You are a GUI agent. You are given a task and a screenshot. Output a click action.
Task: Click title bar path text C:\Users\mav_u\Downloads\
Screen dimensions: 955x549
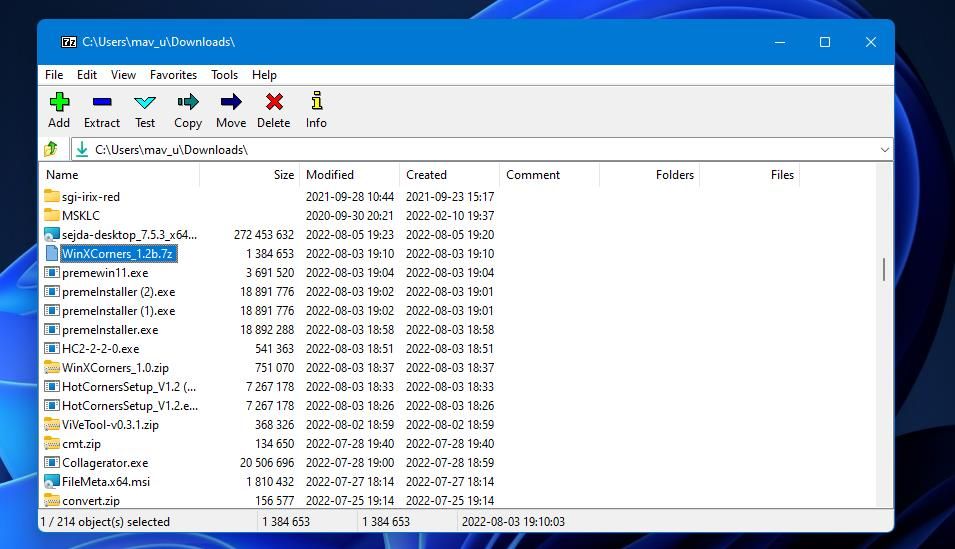click(x=158, y=42)
